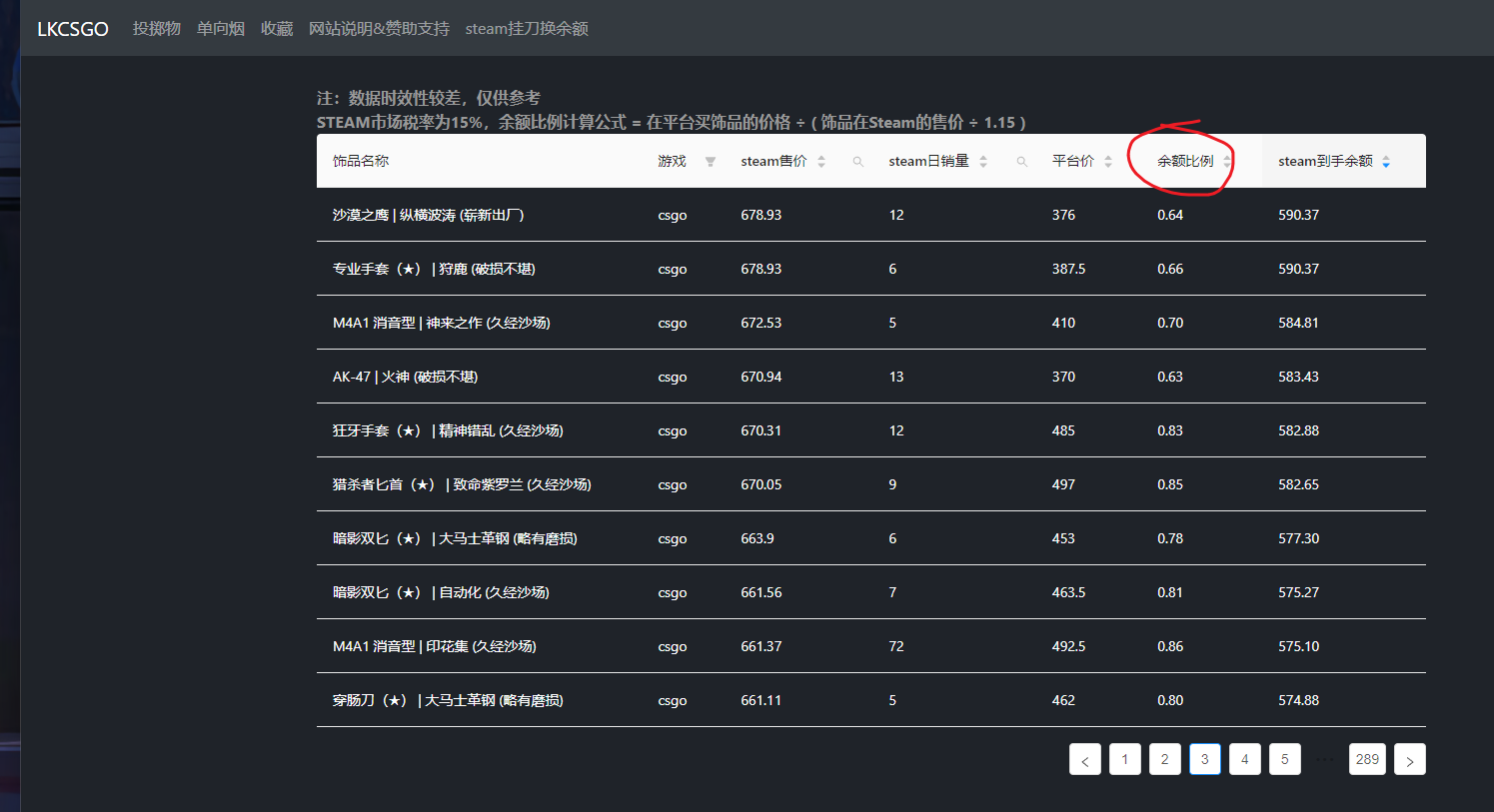The image size is (1494, 812).
Task: Click platform price 497
Action: 1063,484
